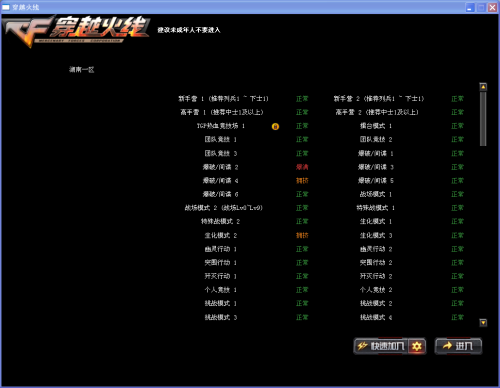Click the 进入 enter button

(x=458, y=346)
